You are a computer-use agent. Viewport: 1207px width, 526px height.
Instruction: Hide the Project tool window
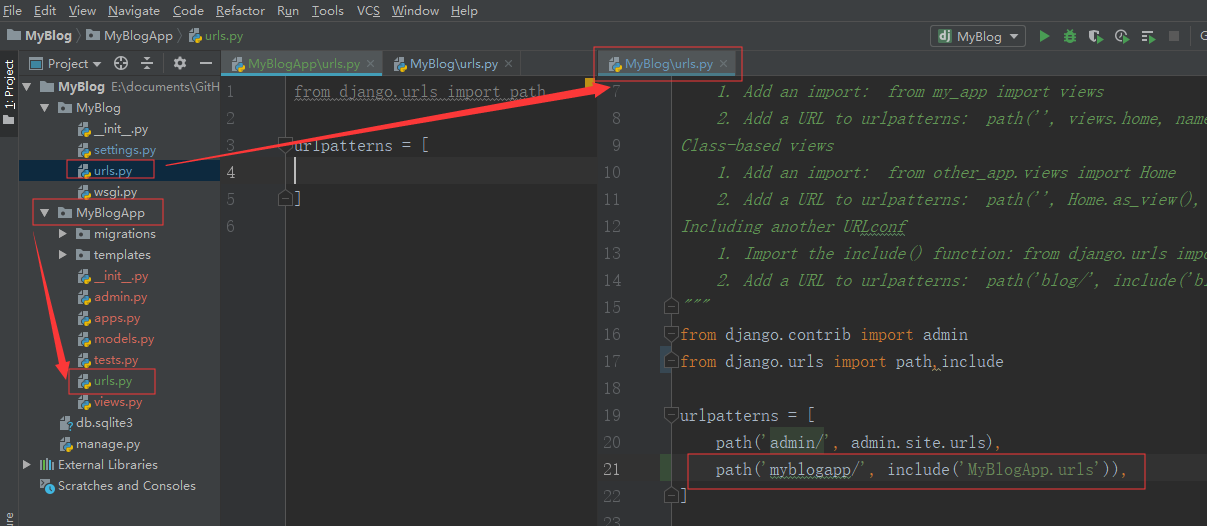point(204,63)
